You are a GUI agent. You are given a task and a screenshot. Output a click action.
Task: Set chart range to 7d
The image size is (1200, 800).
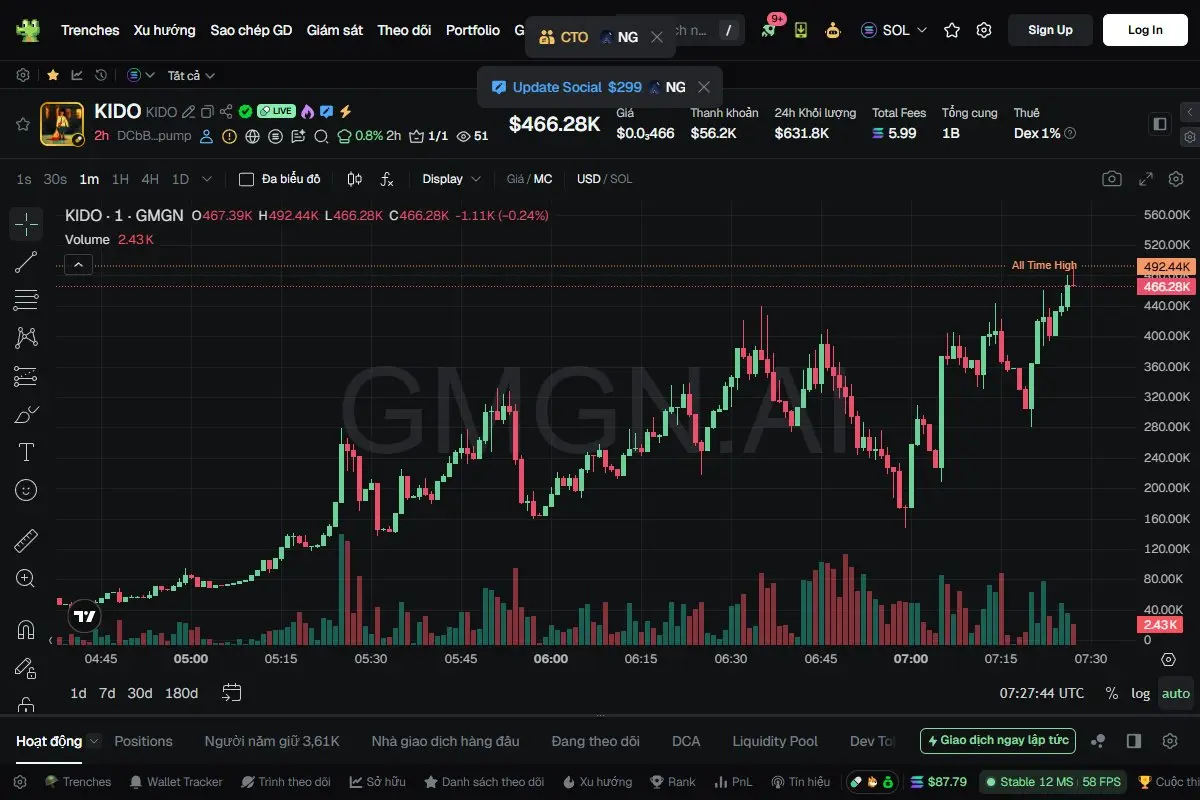[x=107, y=693]
